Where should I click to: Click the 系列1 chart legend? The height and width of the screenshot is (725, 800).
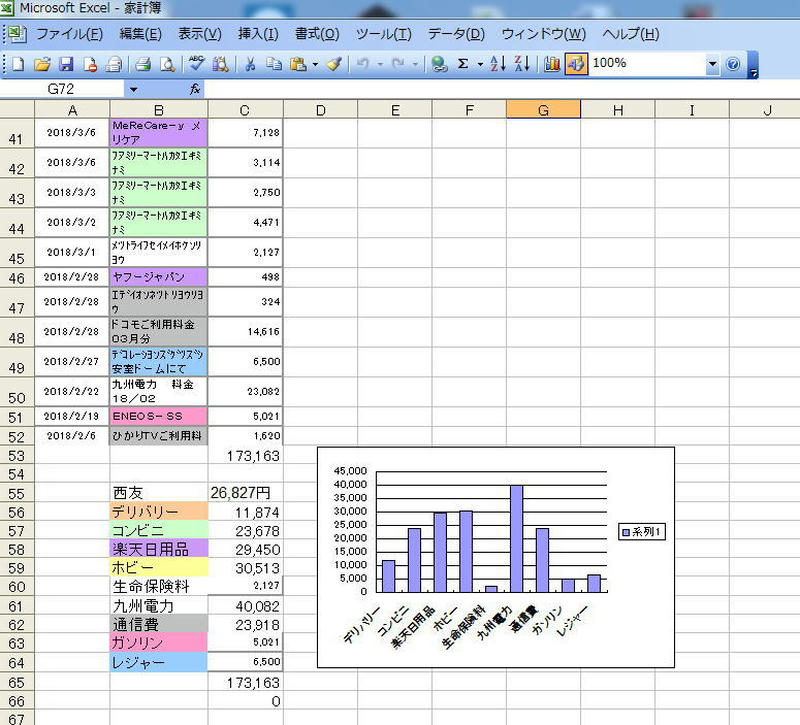642,532
